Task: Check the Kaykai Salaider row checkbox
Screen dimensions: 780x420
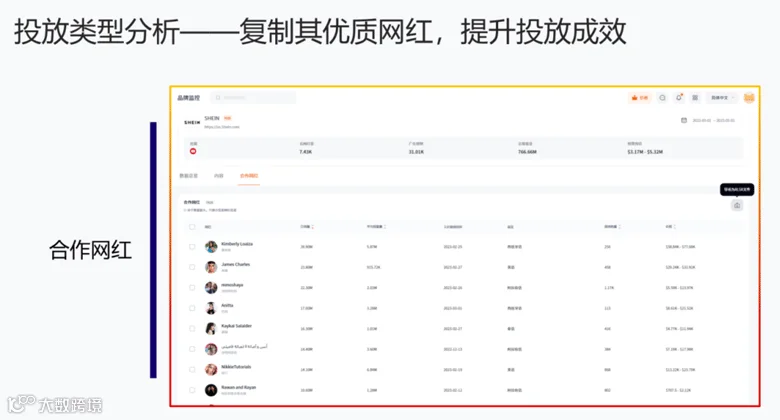Action: 192,328
